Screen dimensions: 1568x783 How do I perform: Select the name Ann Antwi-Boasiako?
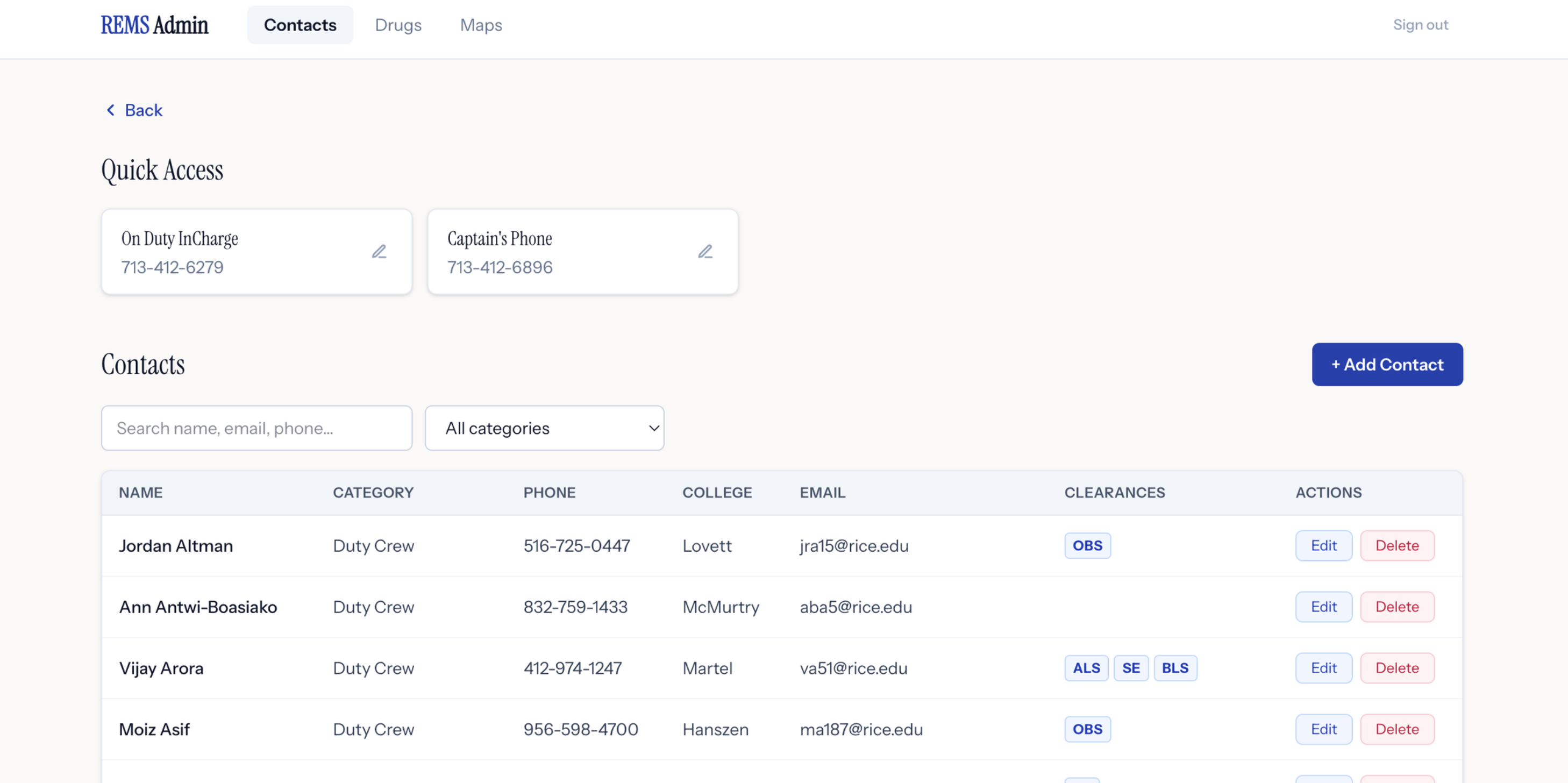click(198, 607)
